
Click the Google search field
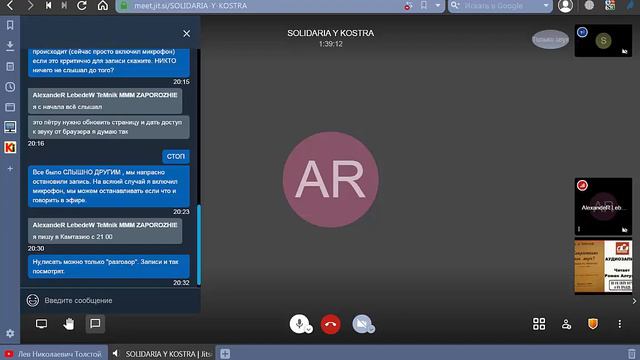(x=500, y=6)
